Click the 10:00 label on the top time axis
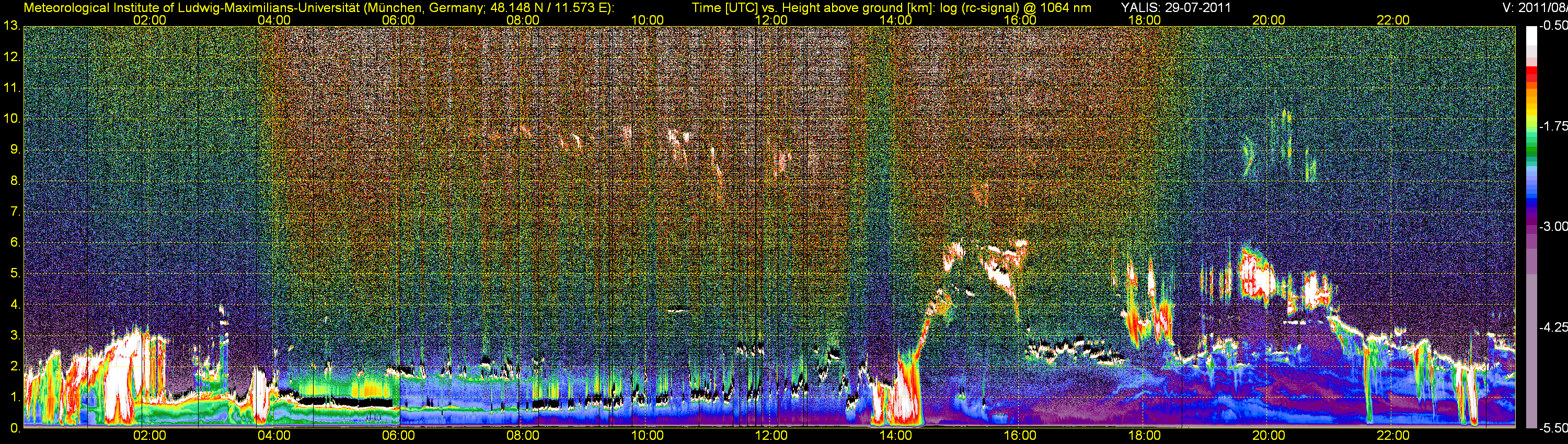1568x444 pixels. point(647,20)
